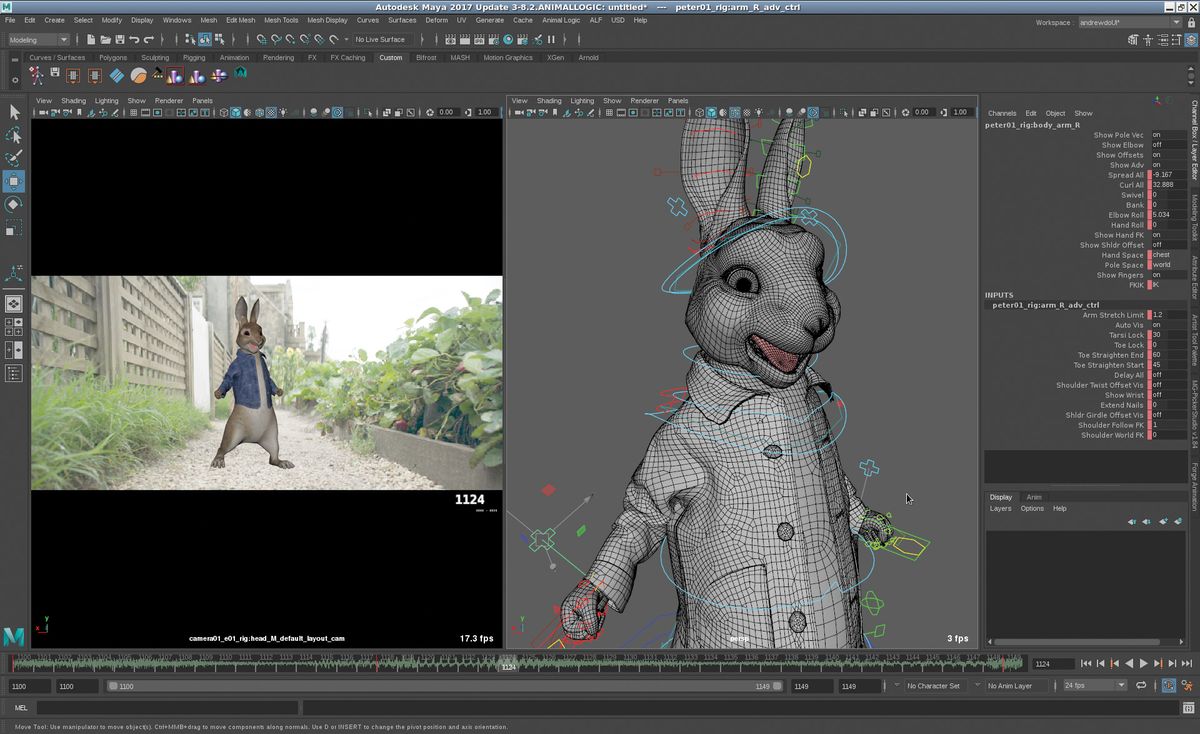Click the snap-to-grids magnet icon
The width and height of the screenshot is (1200, 734).
(x=260, y=40)
